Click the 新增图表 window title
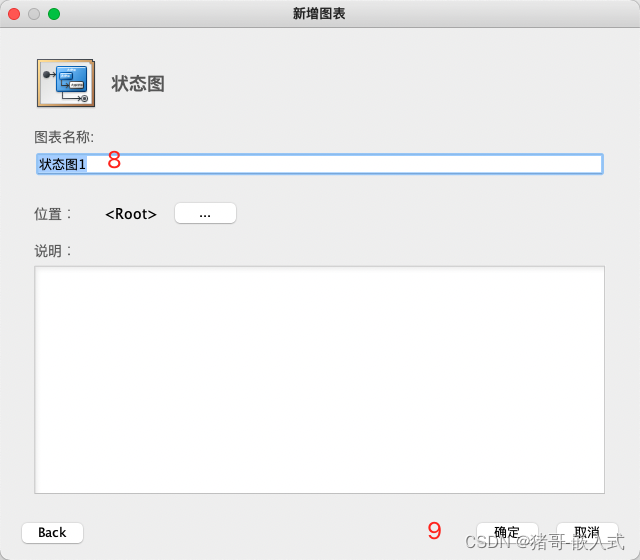The width and height of the screenshot is (640, 560). (319, 14)
